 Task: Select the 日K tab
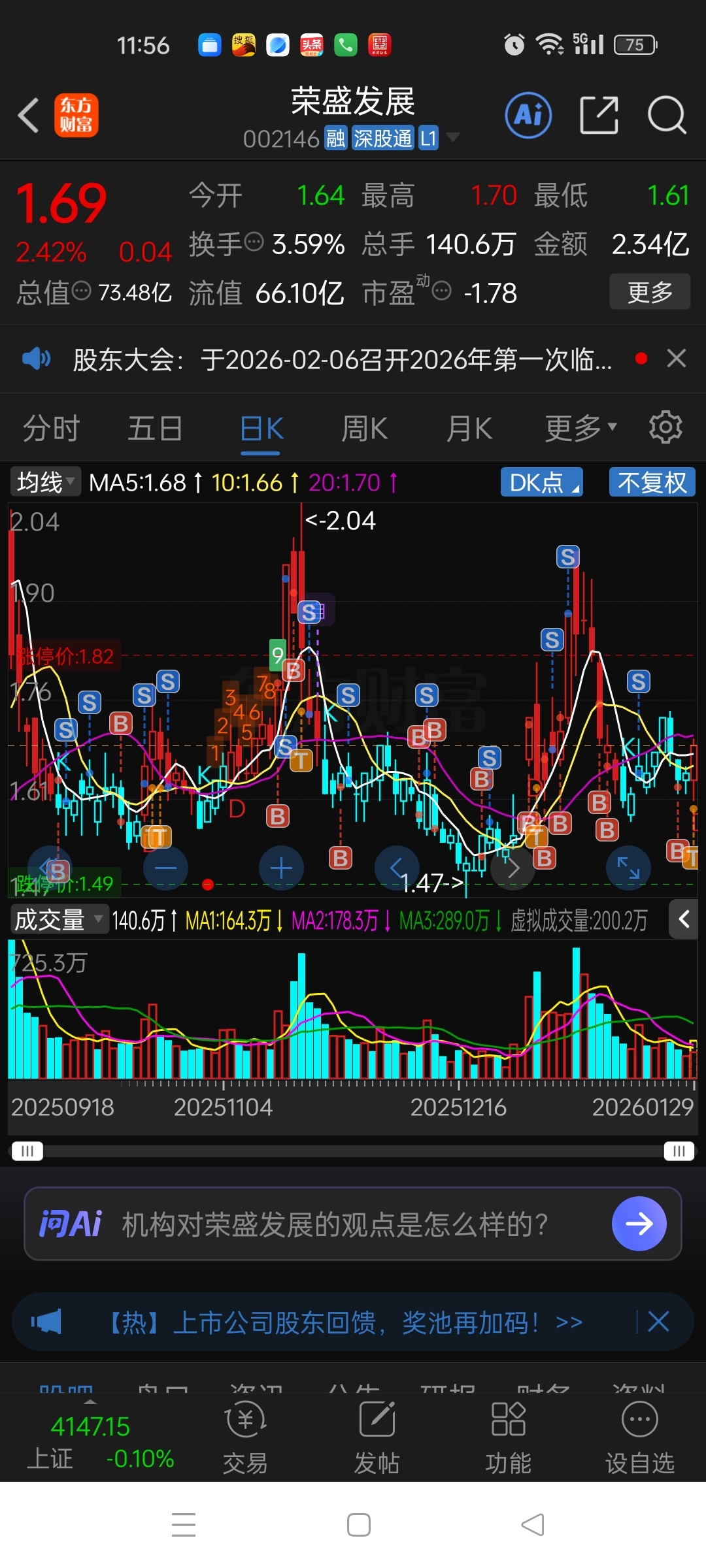click(261, 429)
